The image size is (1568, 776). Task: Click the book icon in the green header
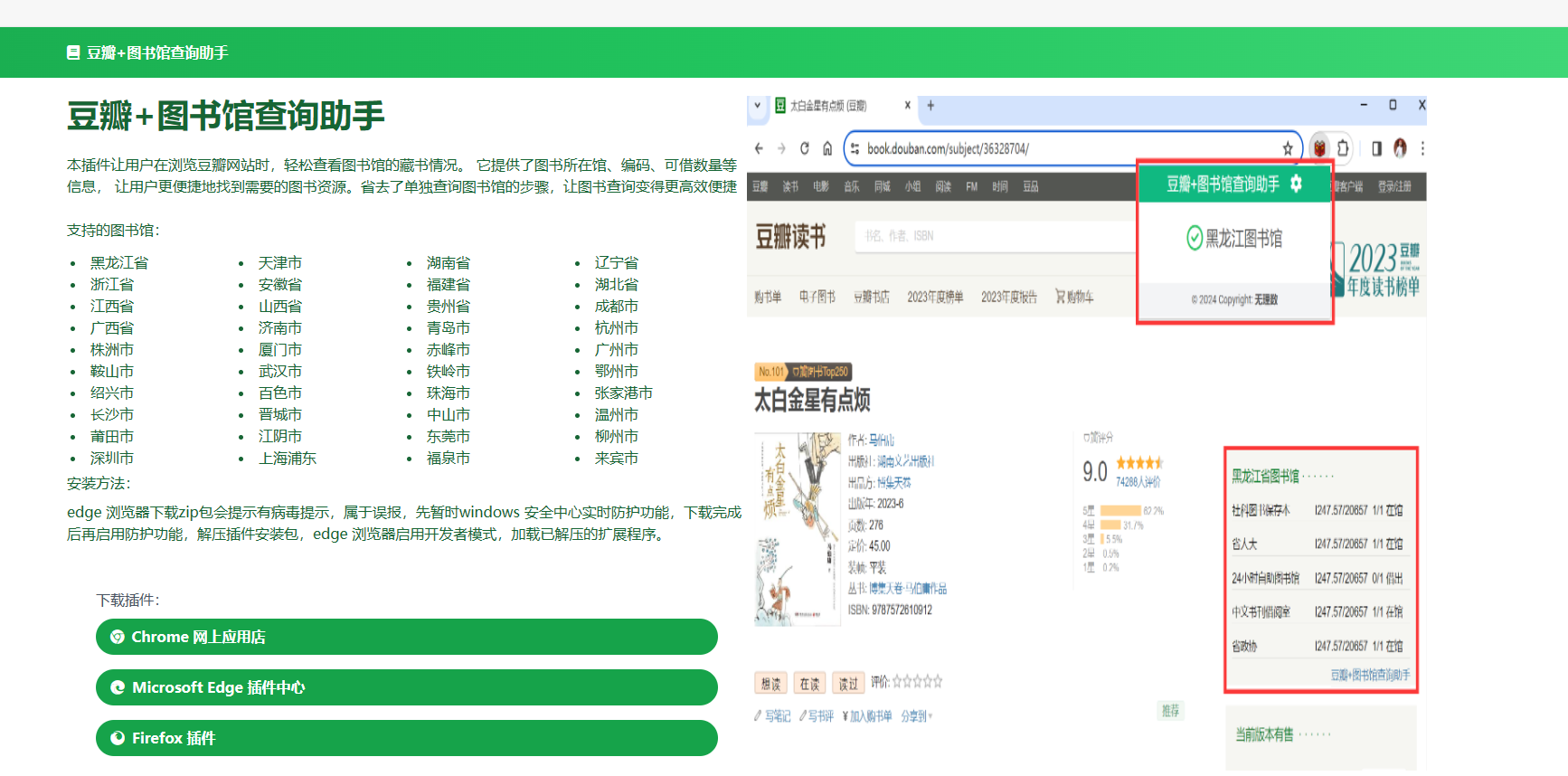tap(73, 53)
